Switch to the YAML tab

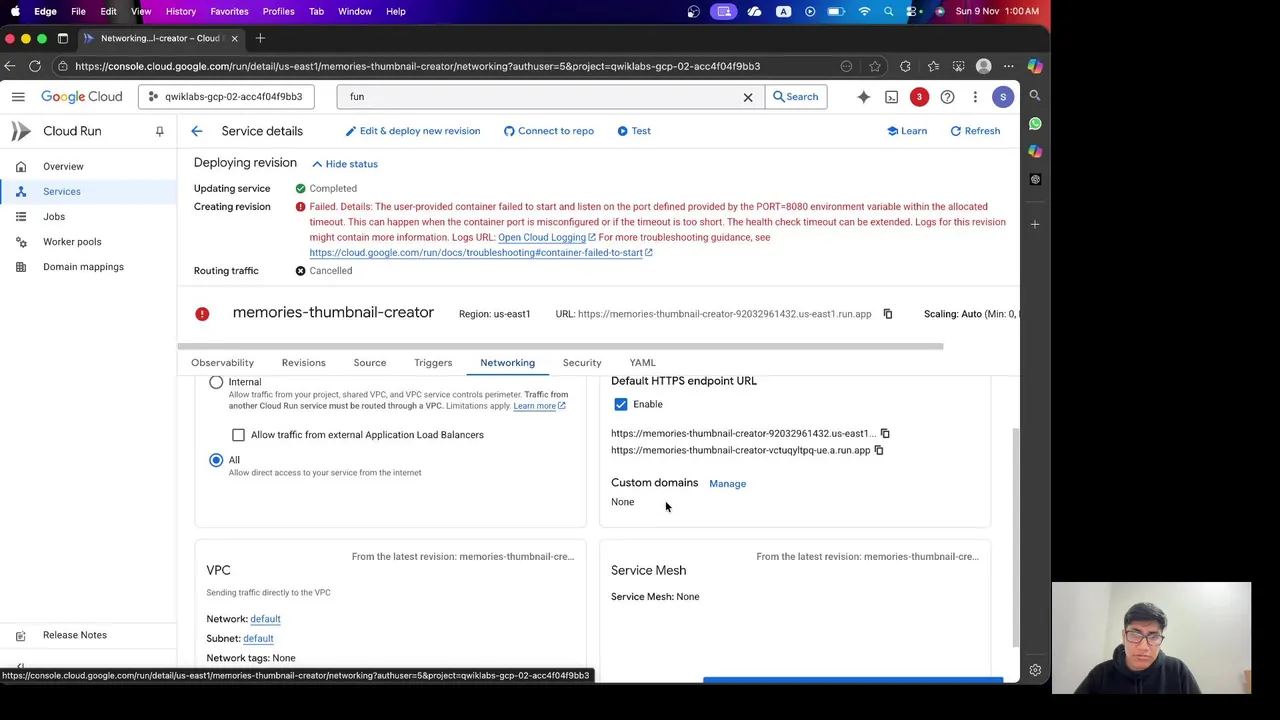642,363
